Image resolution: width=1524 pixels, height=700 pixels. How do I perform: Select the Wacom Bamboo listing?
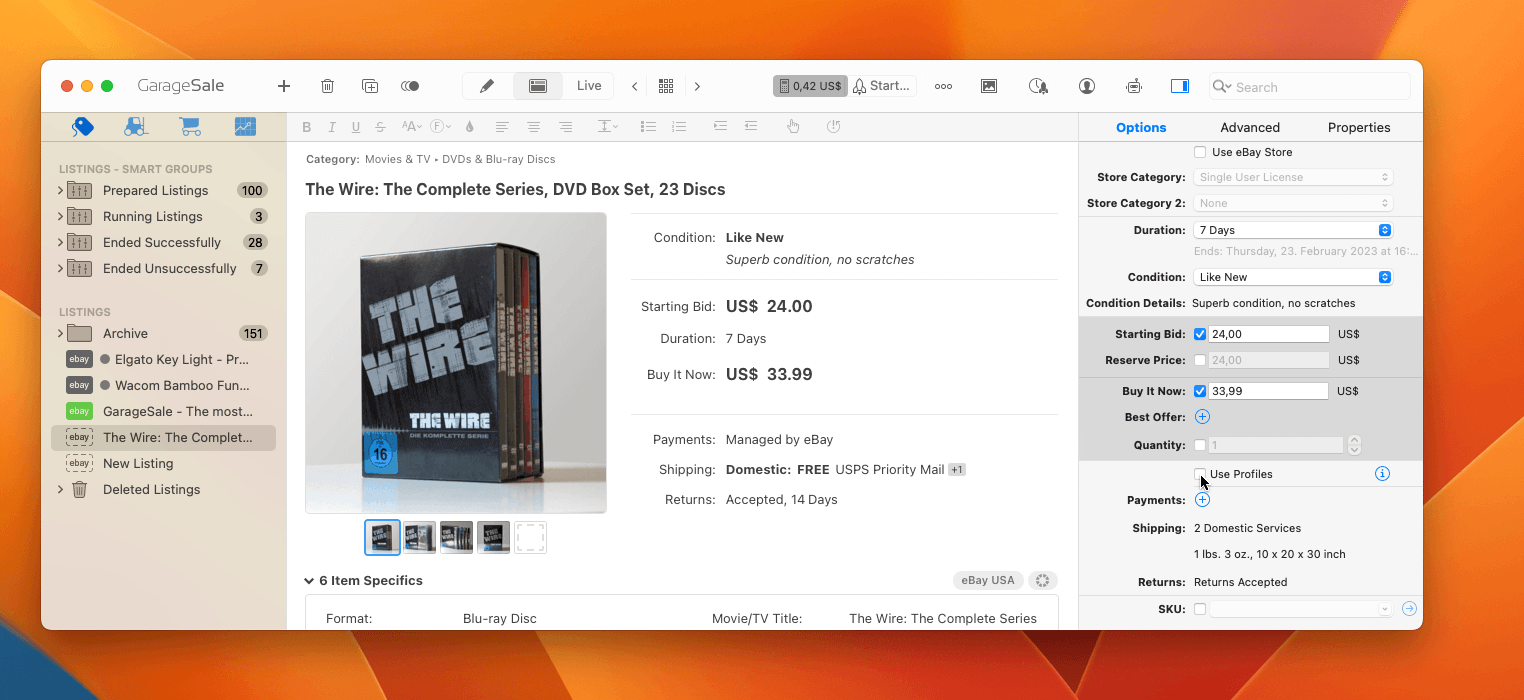[x=164, y=385]
